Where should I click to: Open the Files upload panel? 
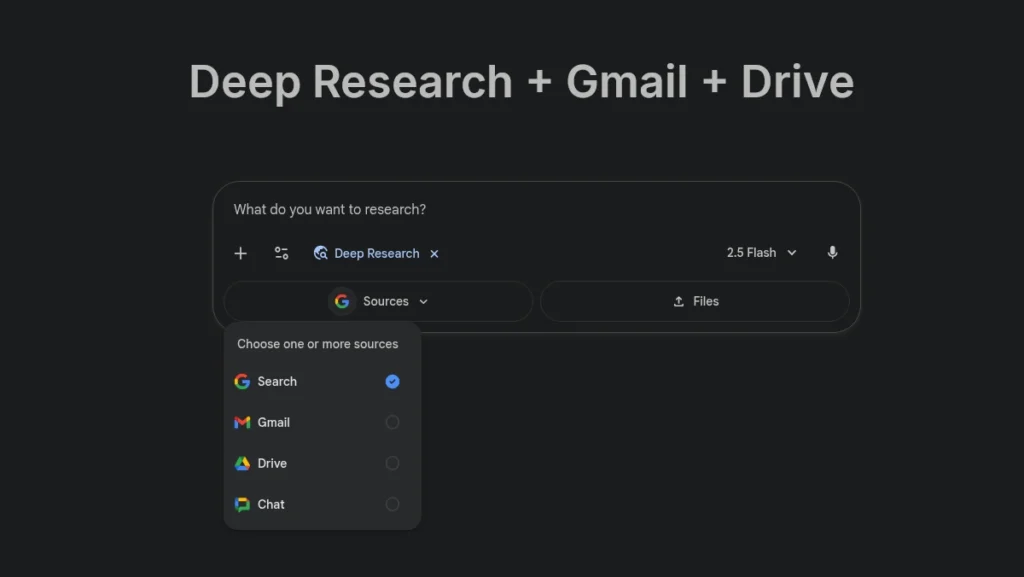point(695,301)
